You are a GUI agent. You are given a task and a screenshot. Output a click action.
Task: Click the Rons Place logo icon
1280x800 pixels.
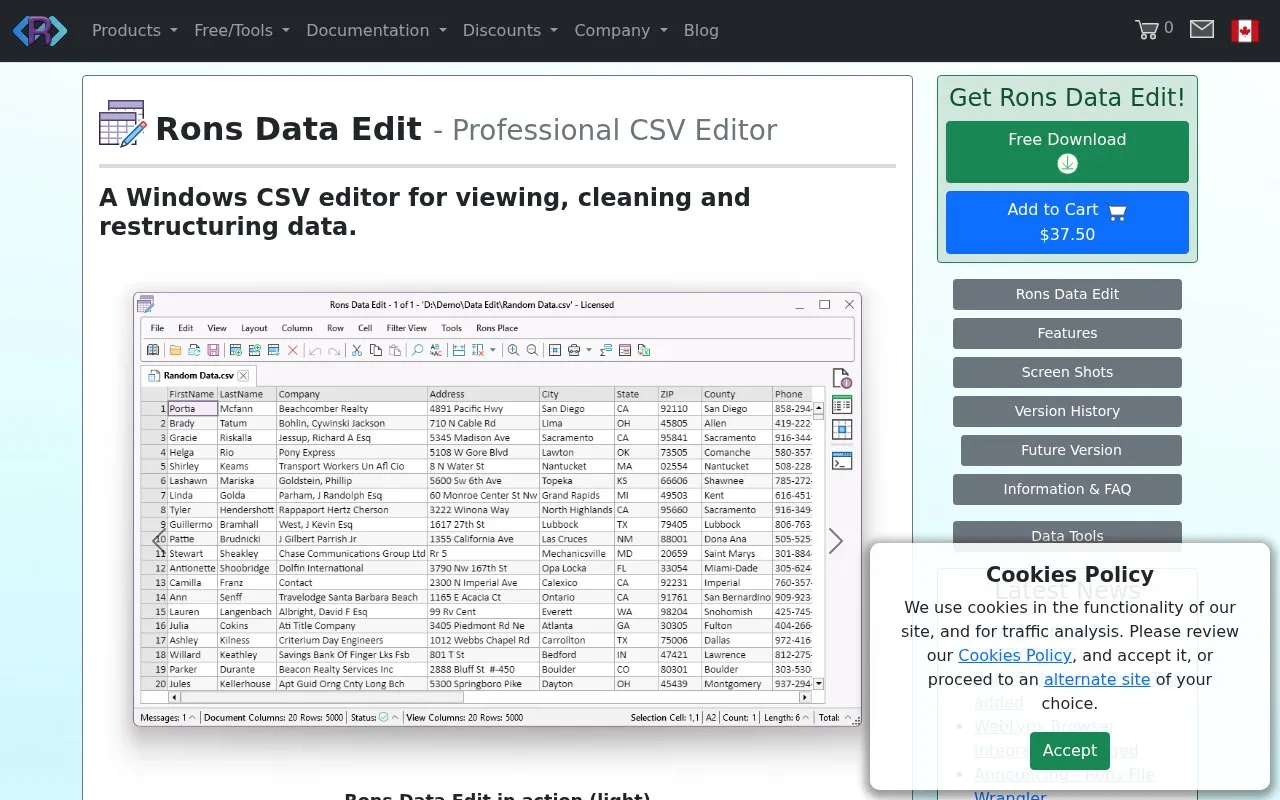[x=40, y=31]
